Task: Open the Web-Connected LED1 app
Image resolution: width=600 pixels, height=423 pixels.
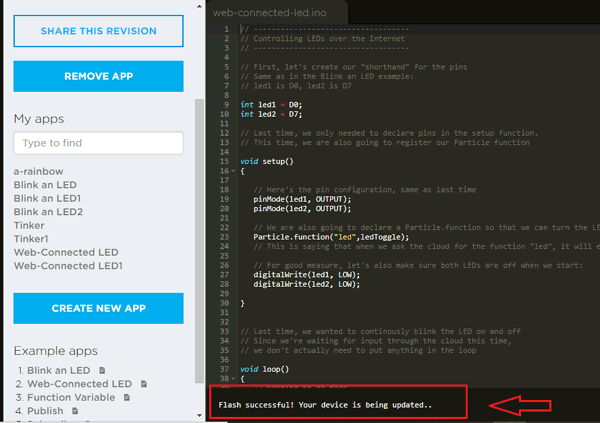Action: coord(68,266)
